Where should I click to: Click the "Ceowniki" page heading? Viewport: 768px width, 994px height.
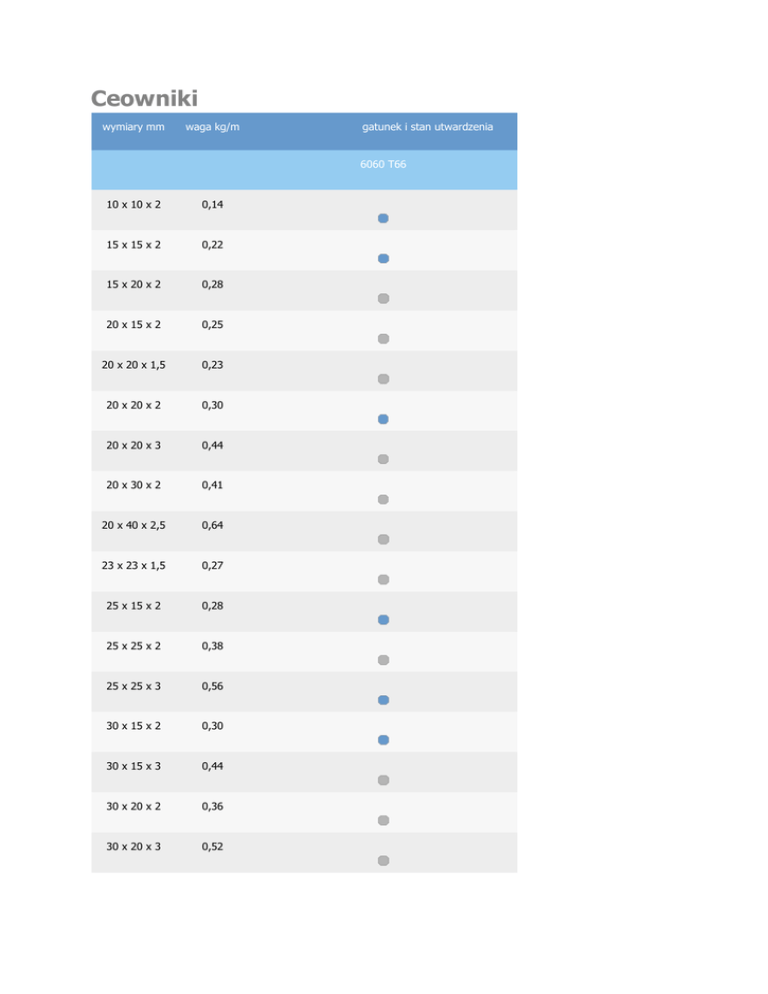coord(144,98)
